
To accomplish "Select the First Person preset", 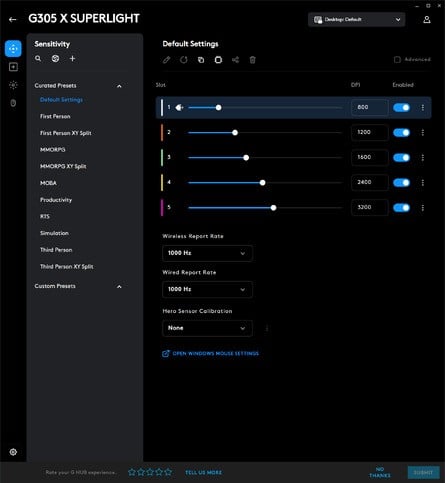I will click(x=55, y=116).
